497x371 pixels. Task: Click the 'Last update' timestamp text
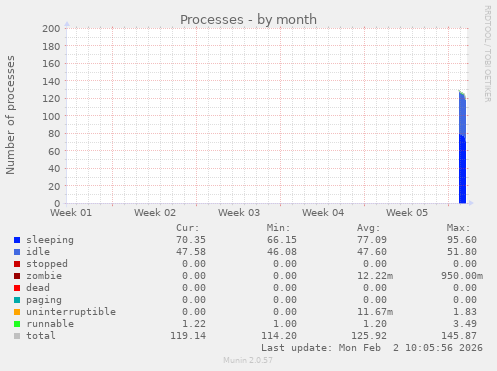click(x=372, y=348)
